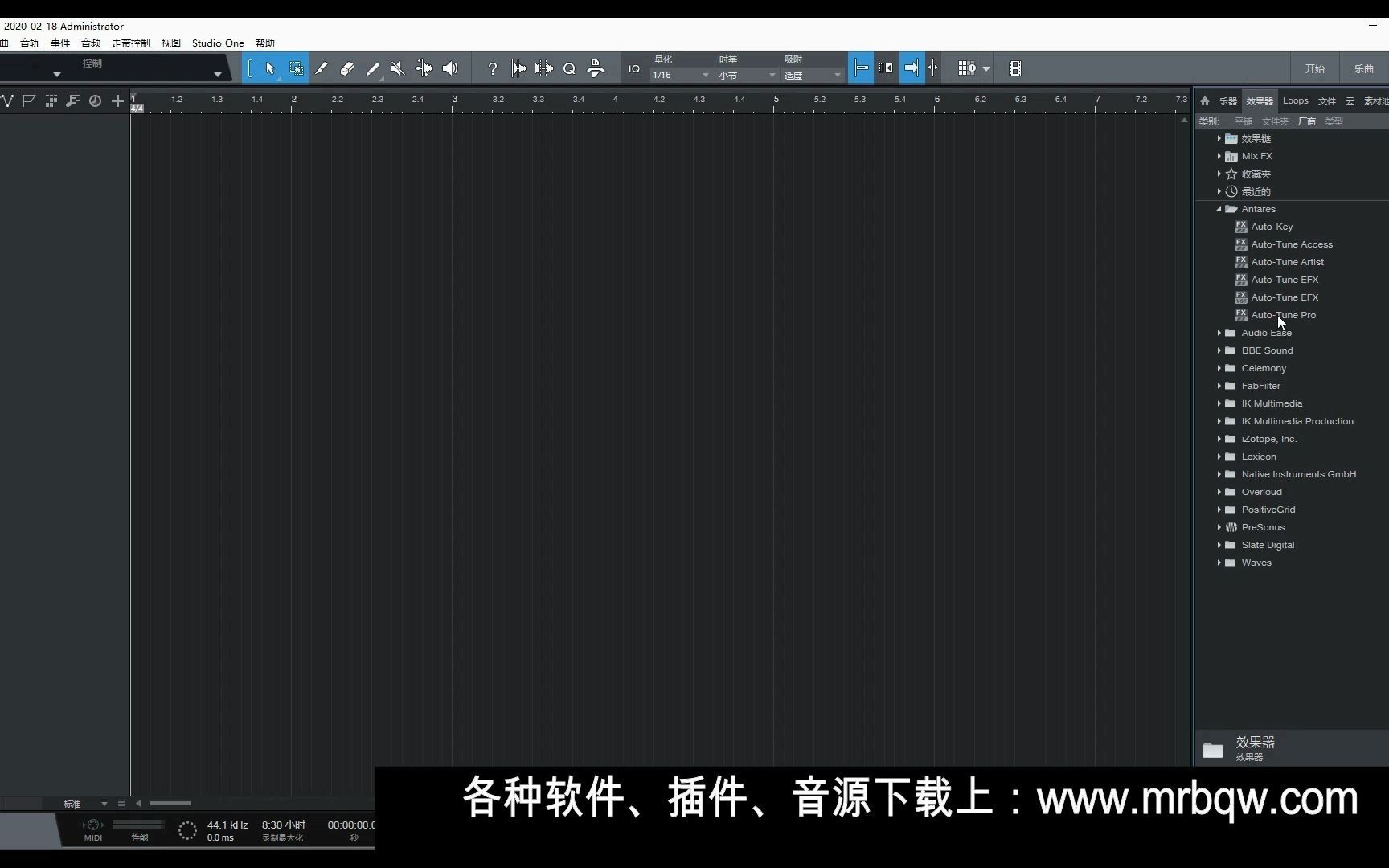
Task: Expand the Waves plugin folder
Action: [1219, 562]
